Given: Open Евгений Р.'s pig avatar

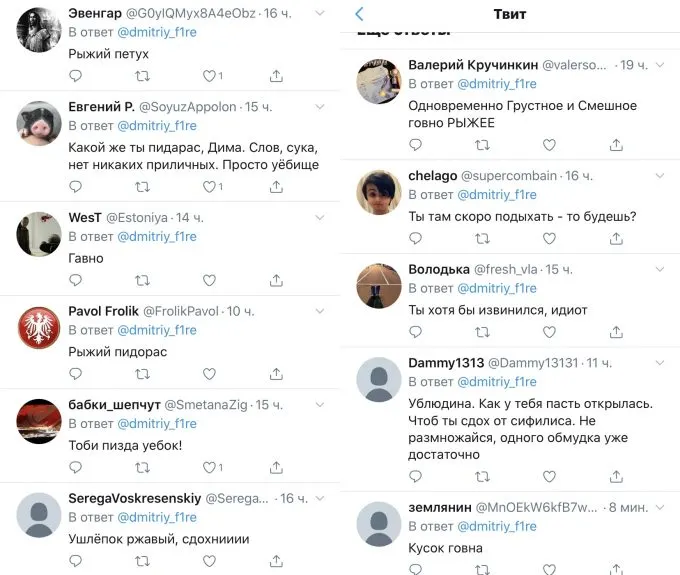Looking at the screenshot, I should pos(40,125).
